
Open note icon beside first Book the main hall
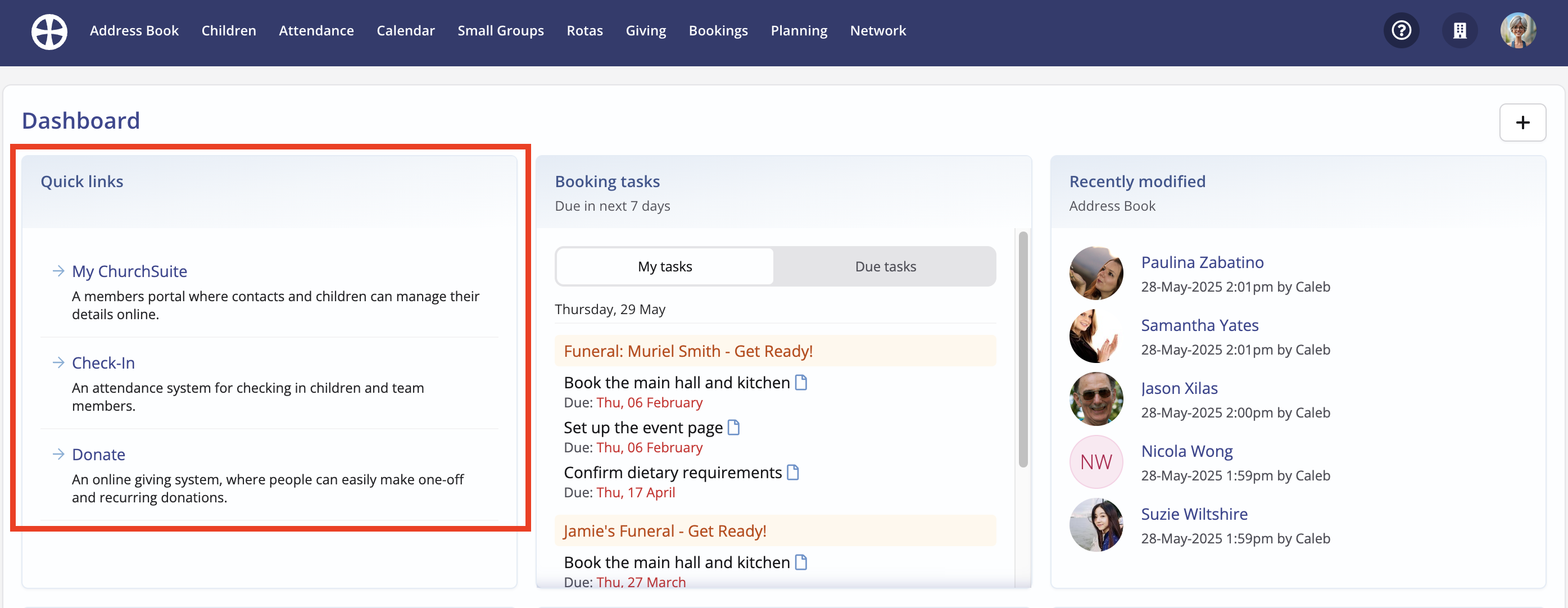[x=801, y=382]
